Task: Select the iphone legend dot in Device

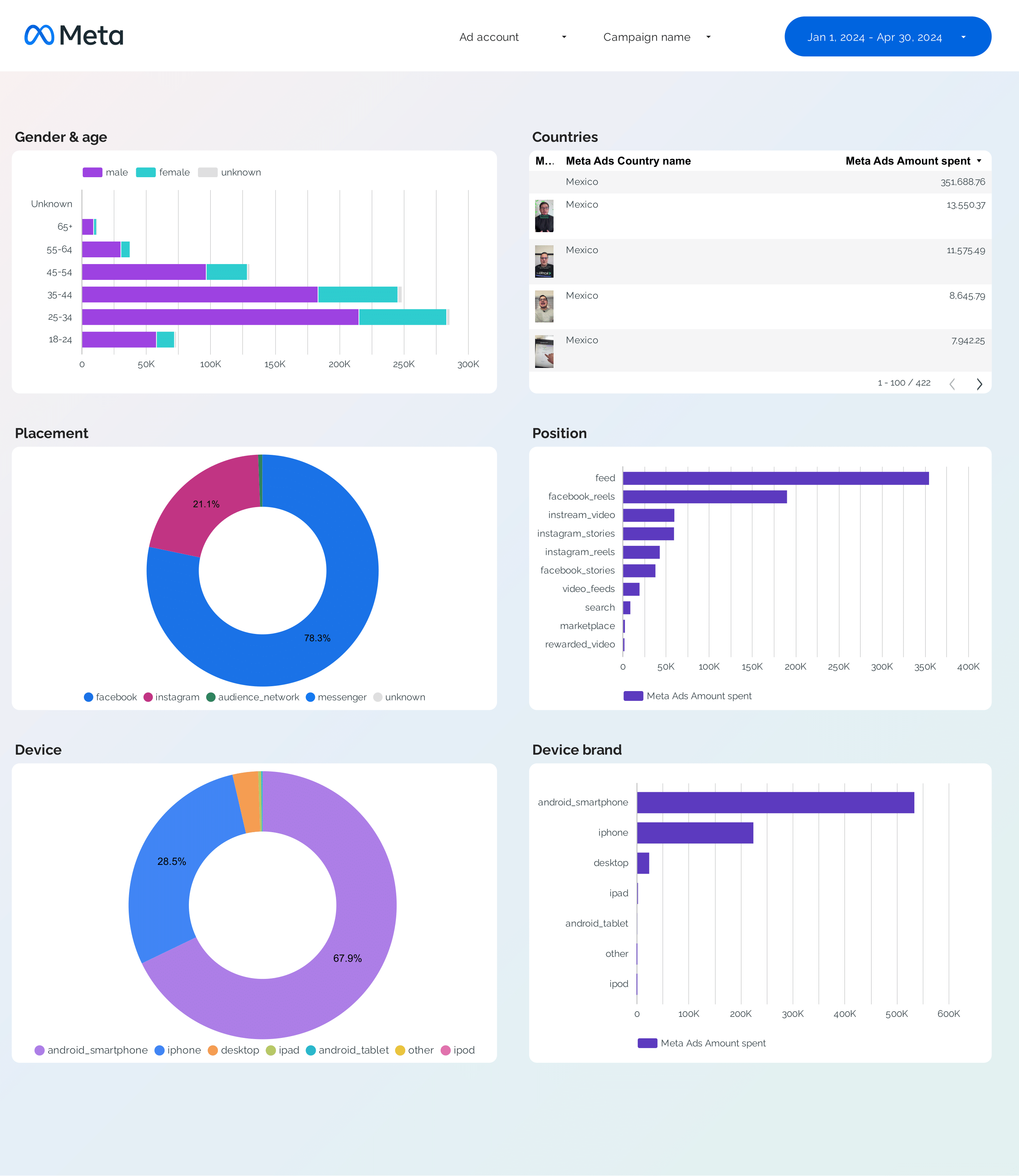Action: (160, 1050)
